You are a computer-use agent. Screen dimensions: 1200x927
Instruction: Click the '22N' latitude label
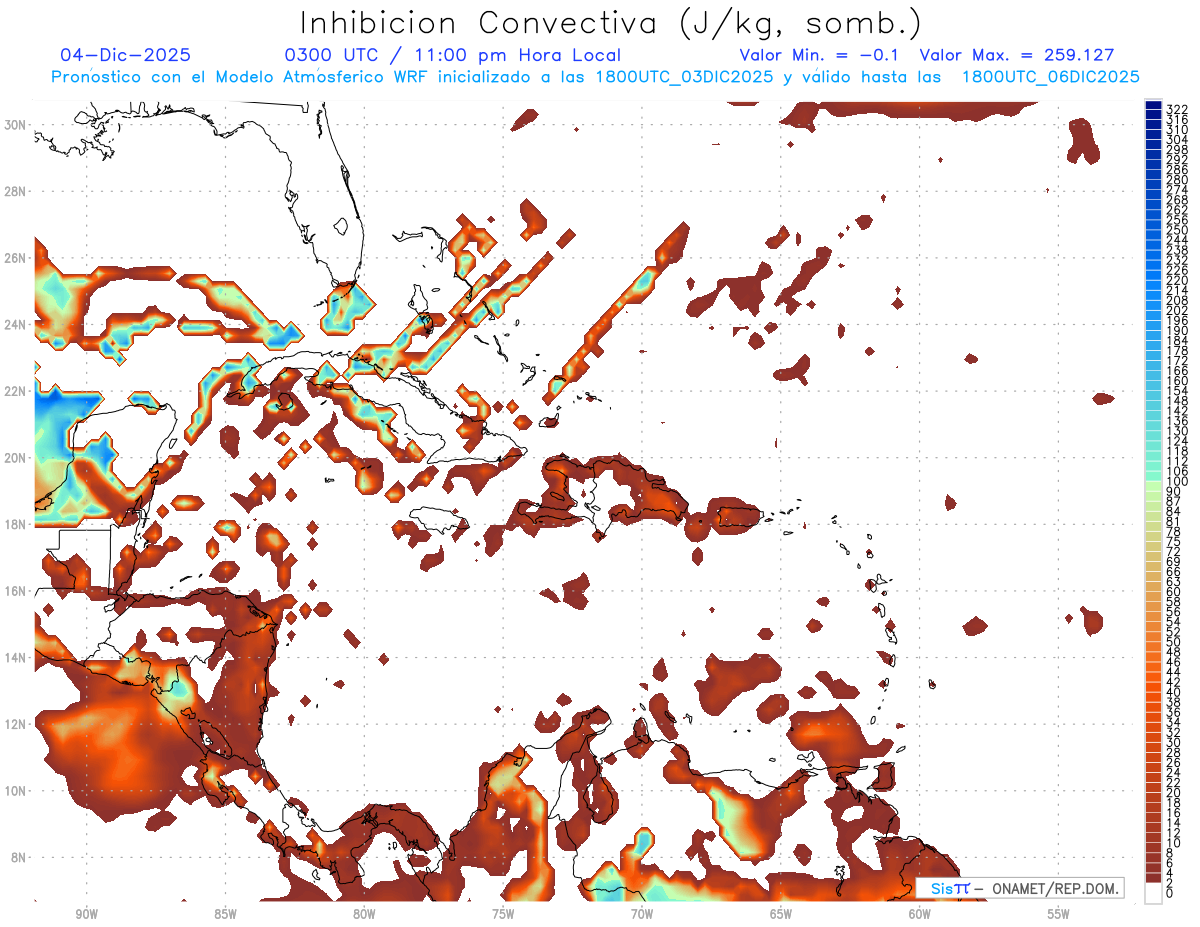[x=14, y=391]
